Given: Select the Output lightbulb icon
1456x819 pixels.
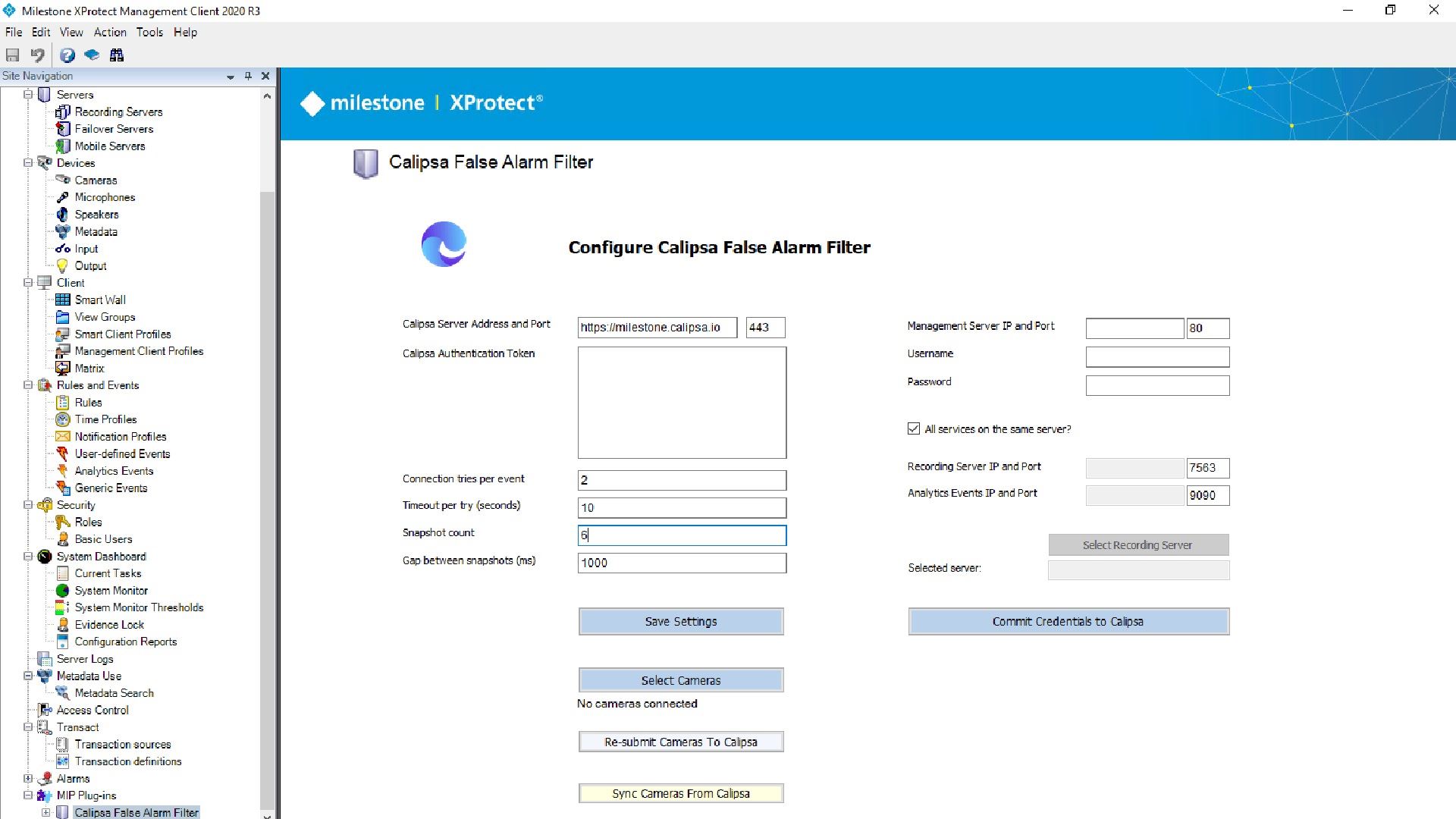Looking at the screenshot, I should 63,265.
